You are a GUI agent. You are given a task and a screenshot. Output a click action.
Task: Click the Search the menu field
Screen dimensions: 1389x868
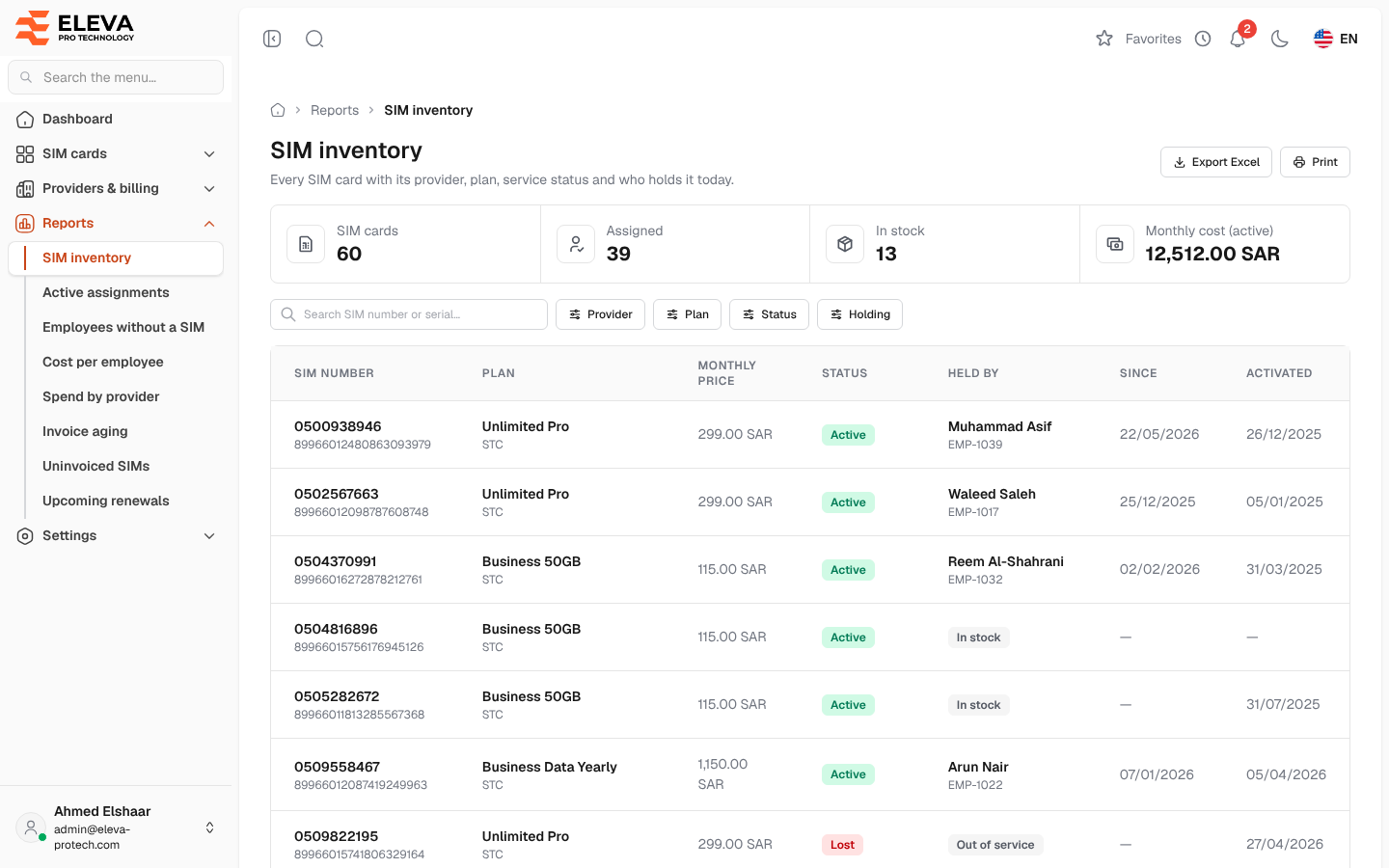click(116, 77)
